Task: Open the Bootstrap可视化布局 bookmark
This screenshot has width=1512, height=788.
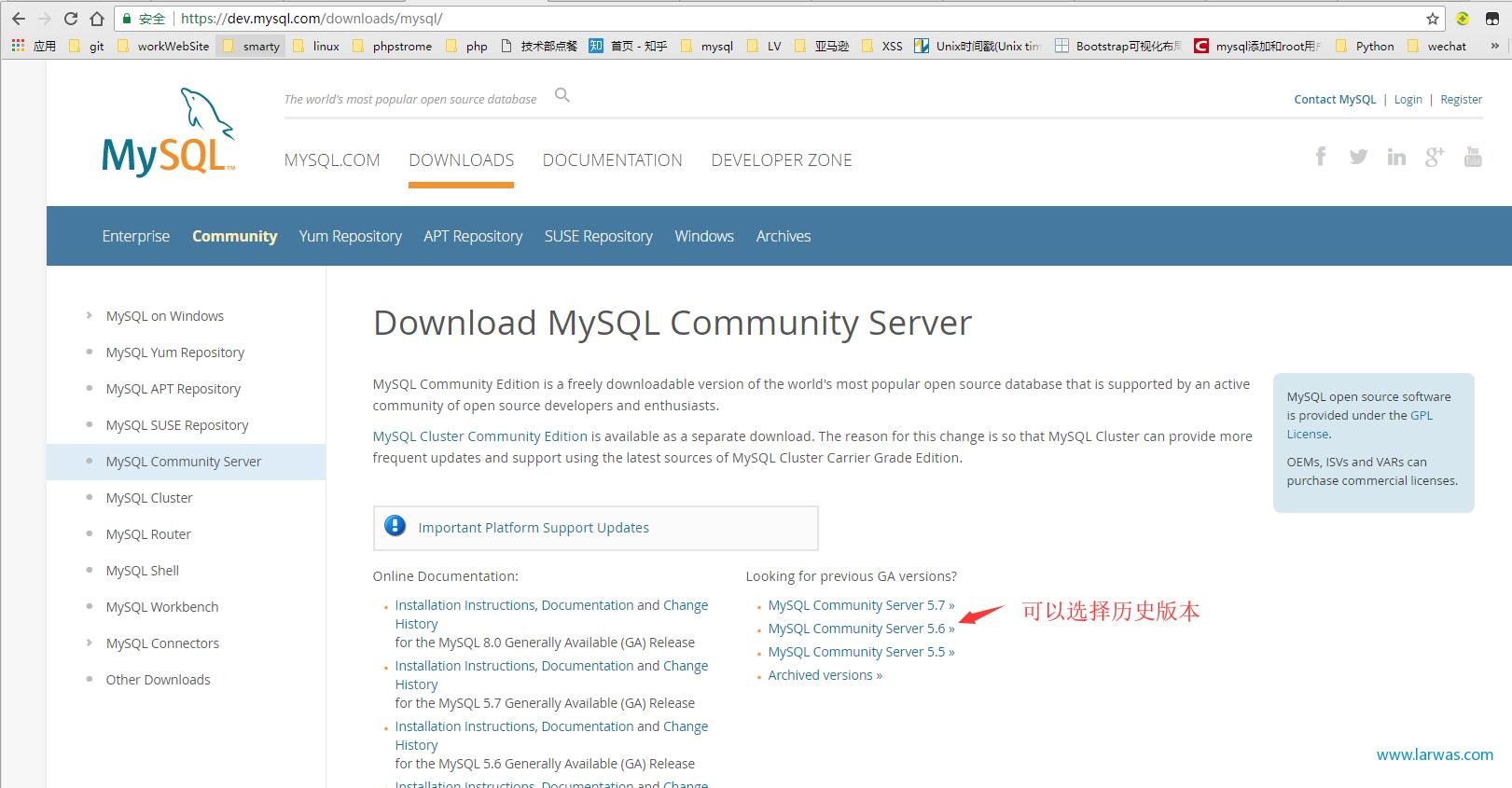Action: tap(1118, 46)
